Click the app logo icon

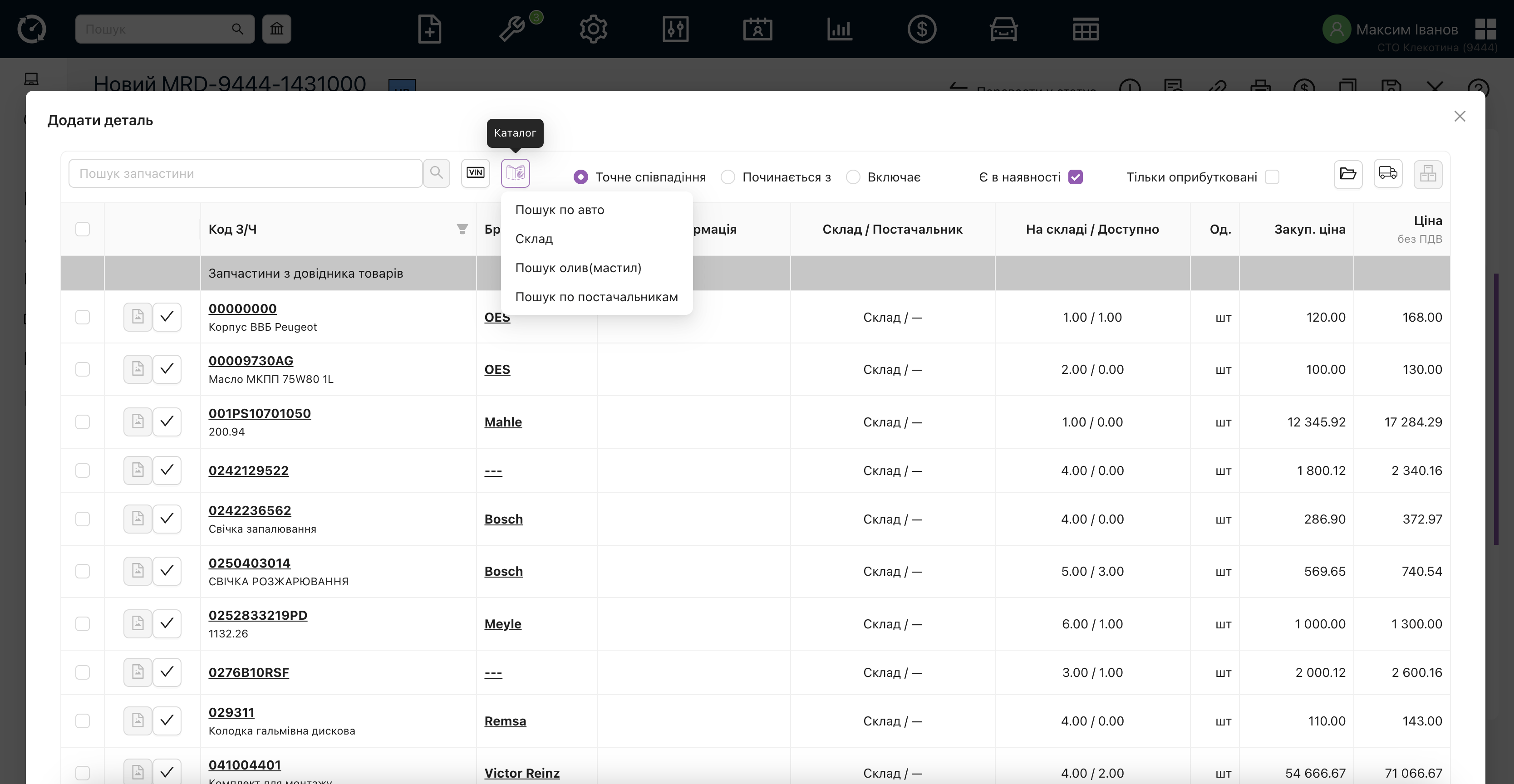pos(31,29)
